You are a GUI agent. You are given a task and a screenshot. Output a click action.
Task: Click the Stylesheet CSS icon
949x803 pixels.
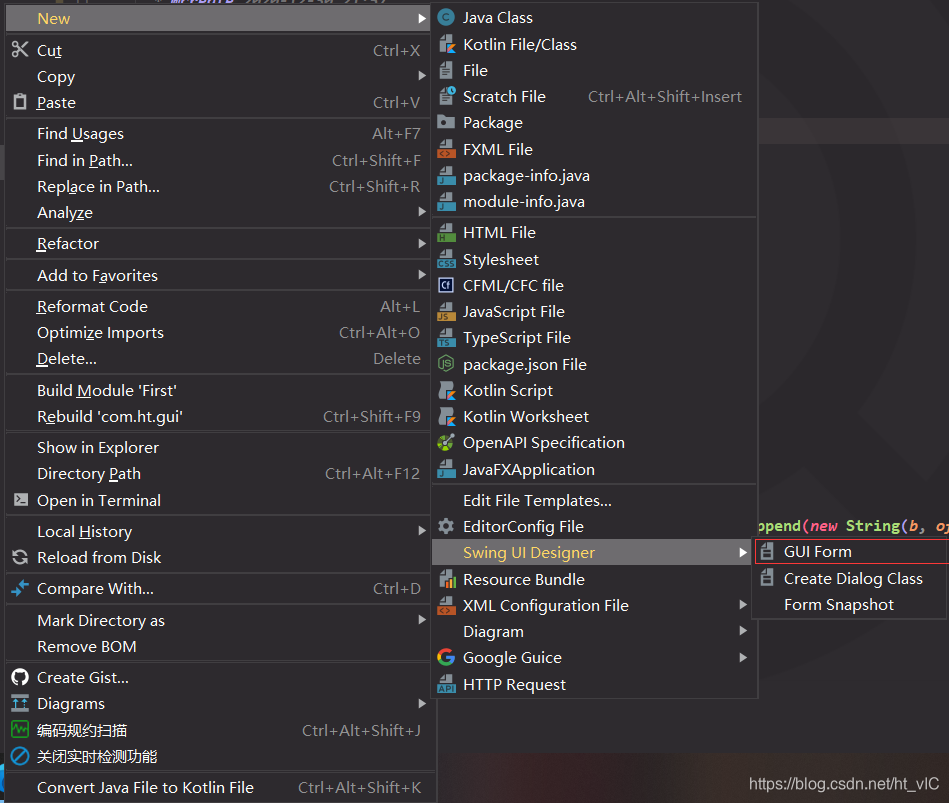coord(446,259)
